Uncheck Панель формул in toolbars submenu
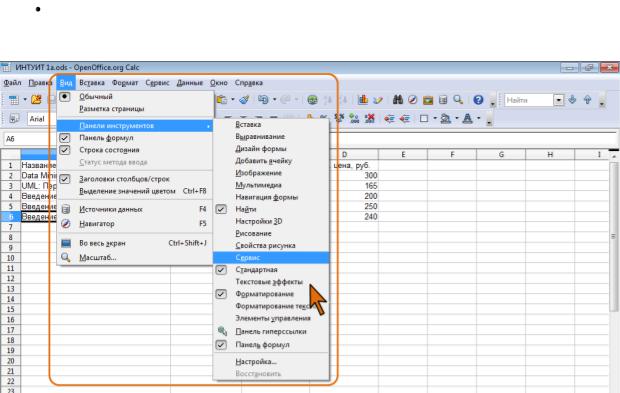The image size is (620, 393). coord(221,345)
